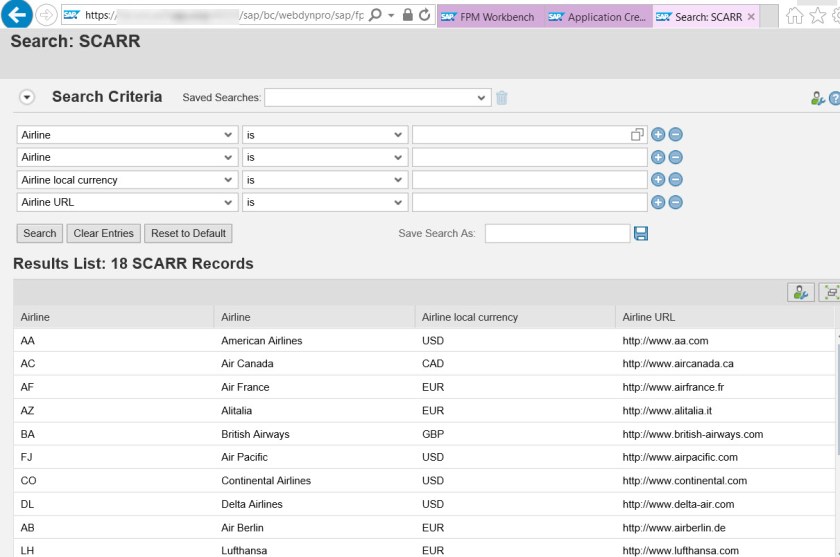Click the Clear Entries button
840x557 pixels.
pos(103,233)
